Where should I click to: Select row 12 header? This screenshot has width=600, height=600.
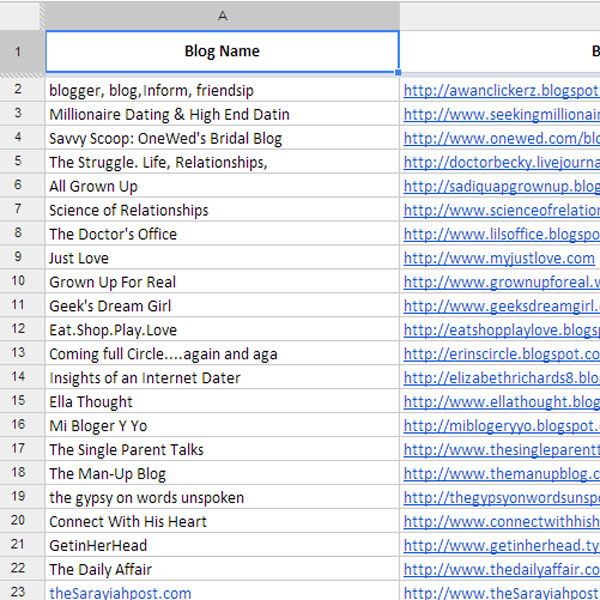point(21,330)
